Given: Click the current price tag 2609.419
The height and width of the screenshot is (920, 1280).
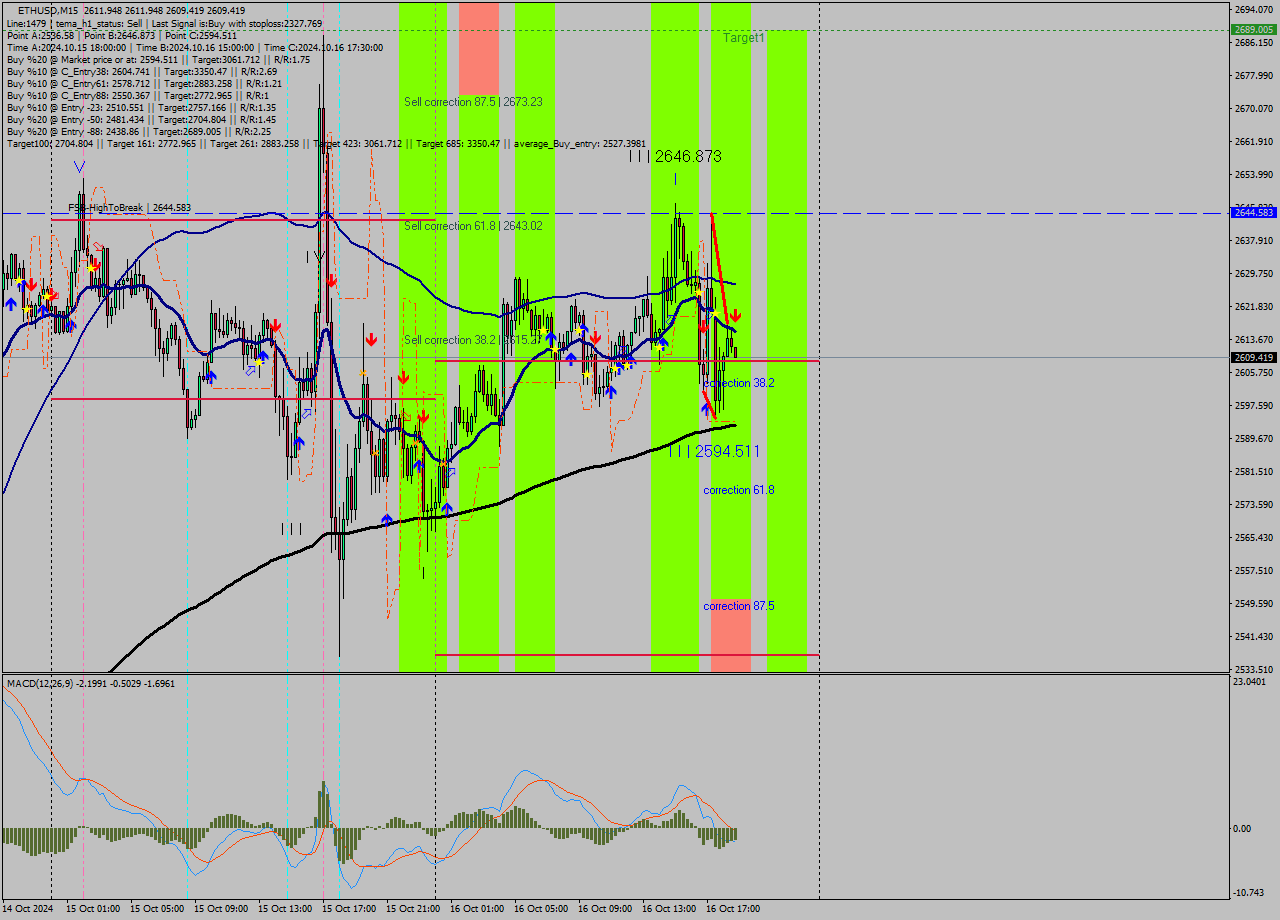Looking at the screenshot, I should pyautogui.click(x=1254, y=357).
